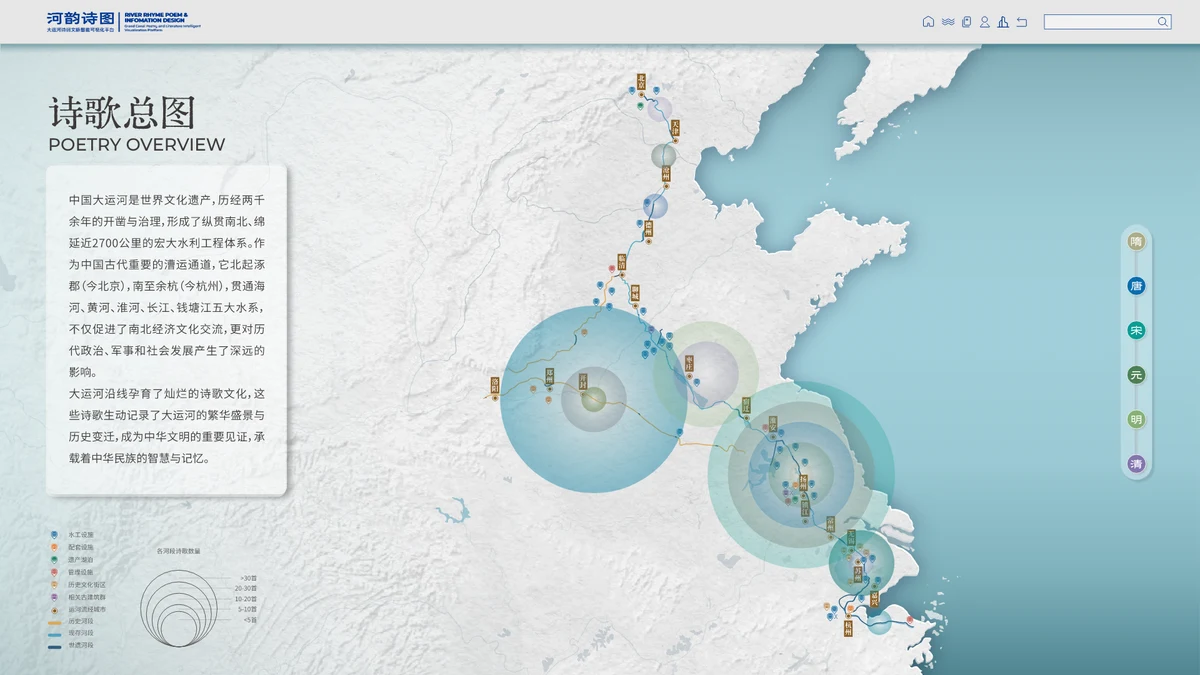Click the 河韵诗图 logo

tap(80, 18)
